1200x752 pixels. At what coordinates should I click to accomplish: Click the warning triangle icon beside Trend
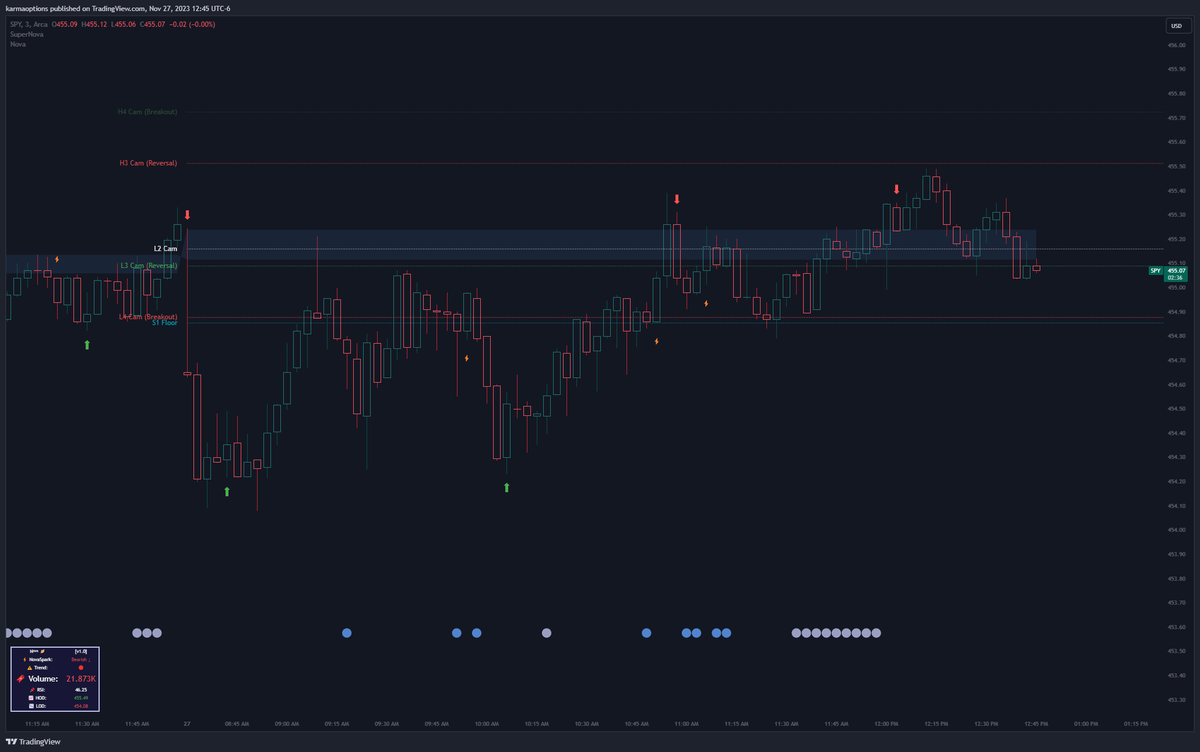pyautogui.click(x=30, y=668)
